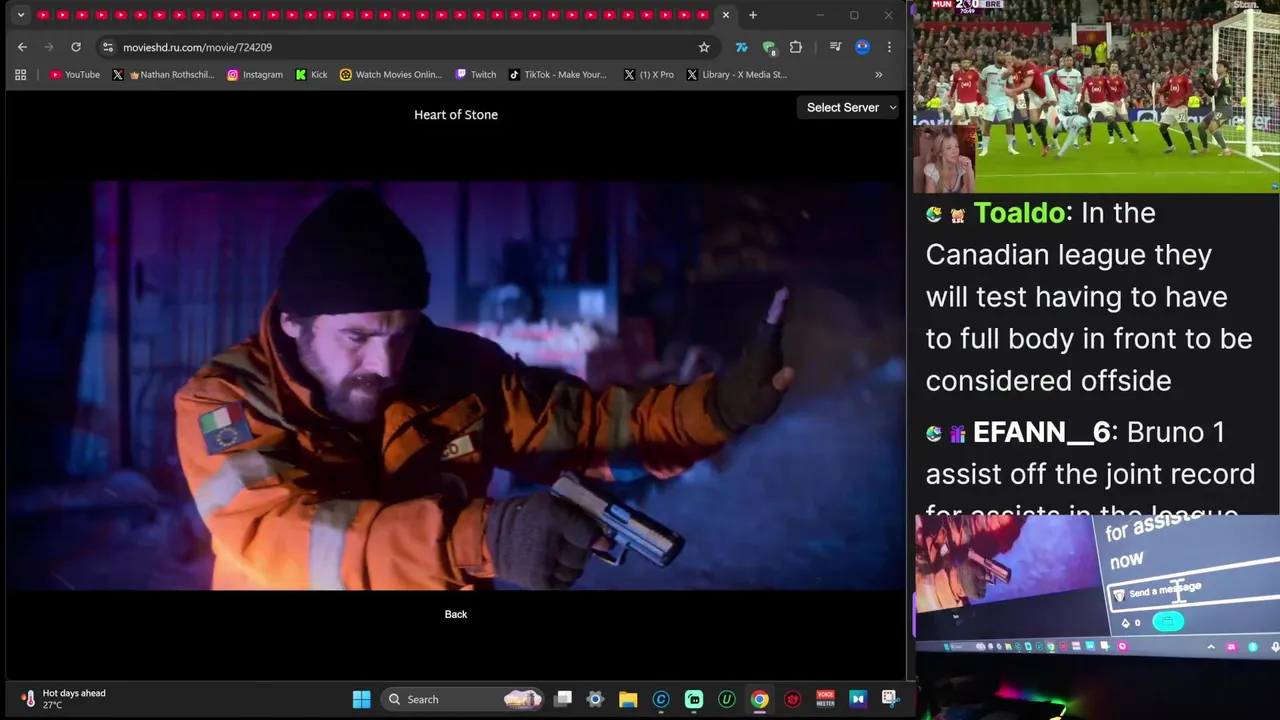Open Library - X Media St... bookmark
The height and width of the screenshot is (720, 1280).
736,74
